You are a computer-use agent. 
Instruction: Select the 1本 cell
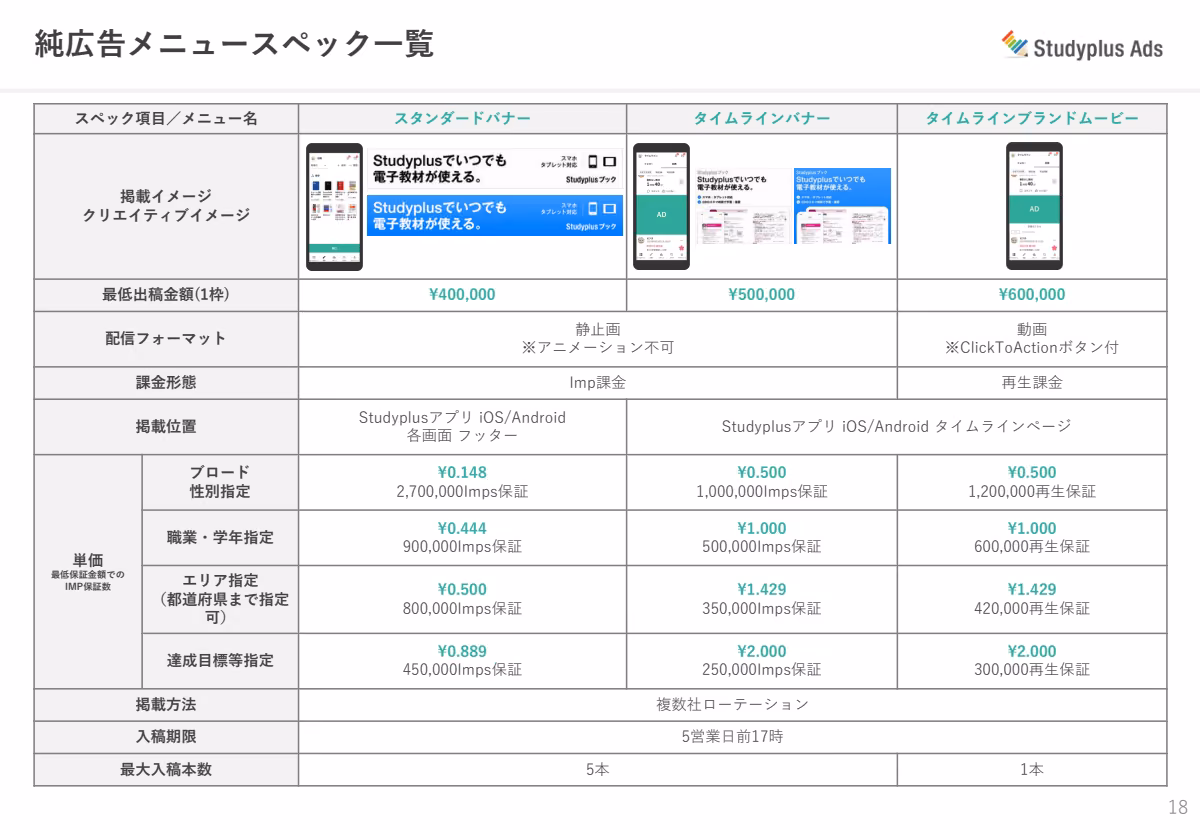click(x=1032, y=770)
